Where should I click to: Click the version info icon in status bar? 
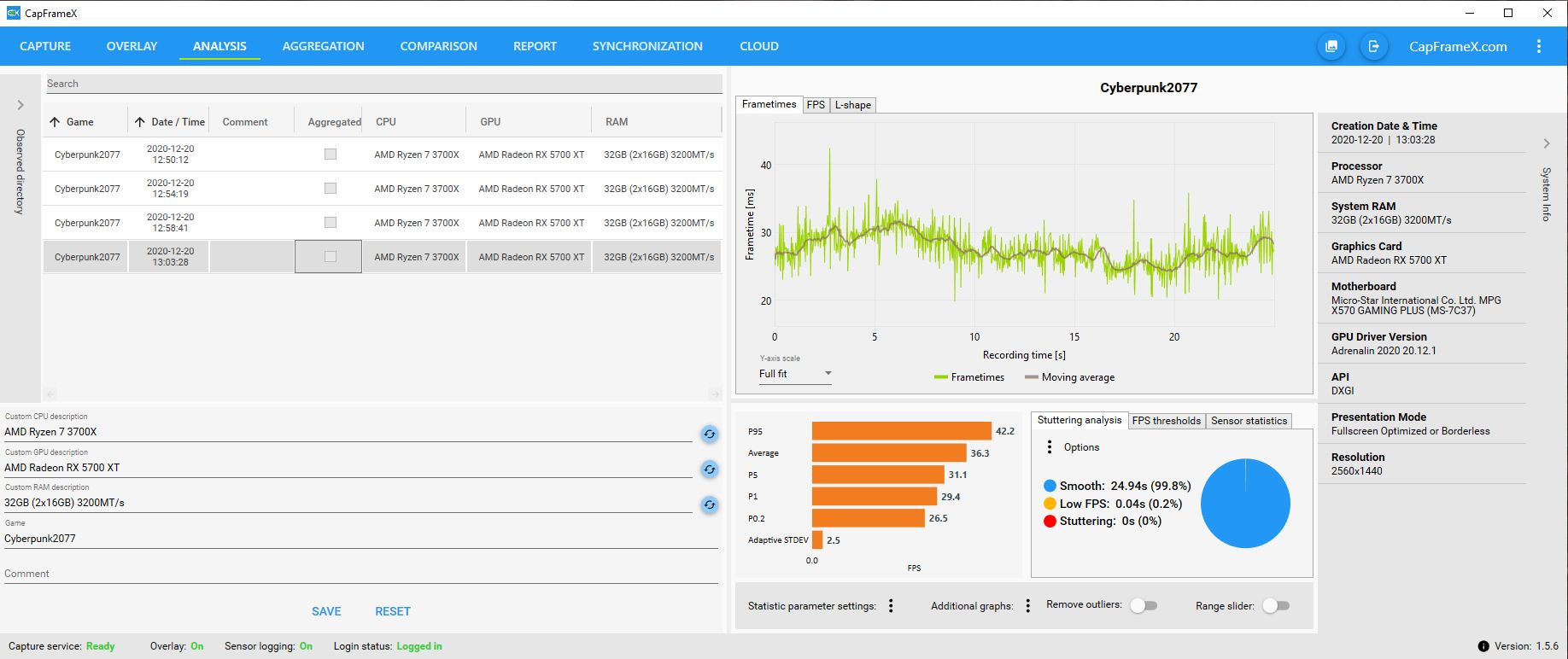pyautogui.click(x=1483, y=646)
